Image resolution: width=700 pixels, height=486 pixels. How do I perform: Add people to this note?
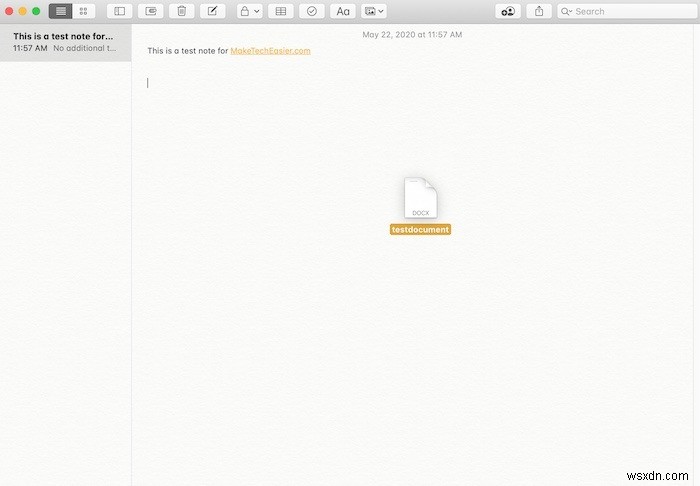pyautogui.click(x=508, y=11)
